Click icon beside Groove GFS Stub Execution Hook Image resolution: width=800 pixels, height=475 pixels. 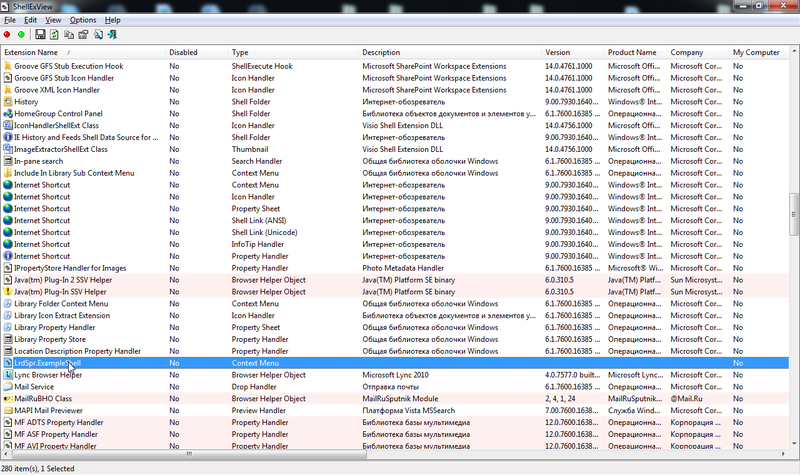[x=8, y=66]
